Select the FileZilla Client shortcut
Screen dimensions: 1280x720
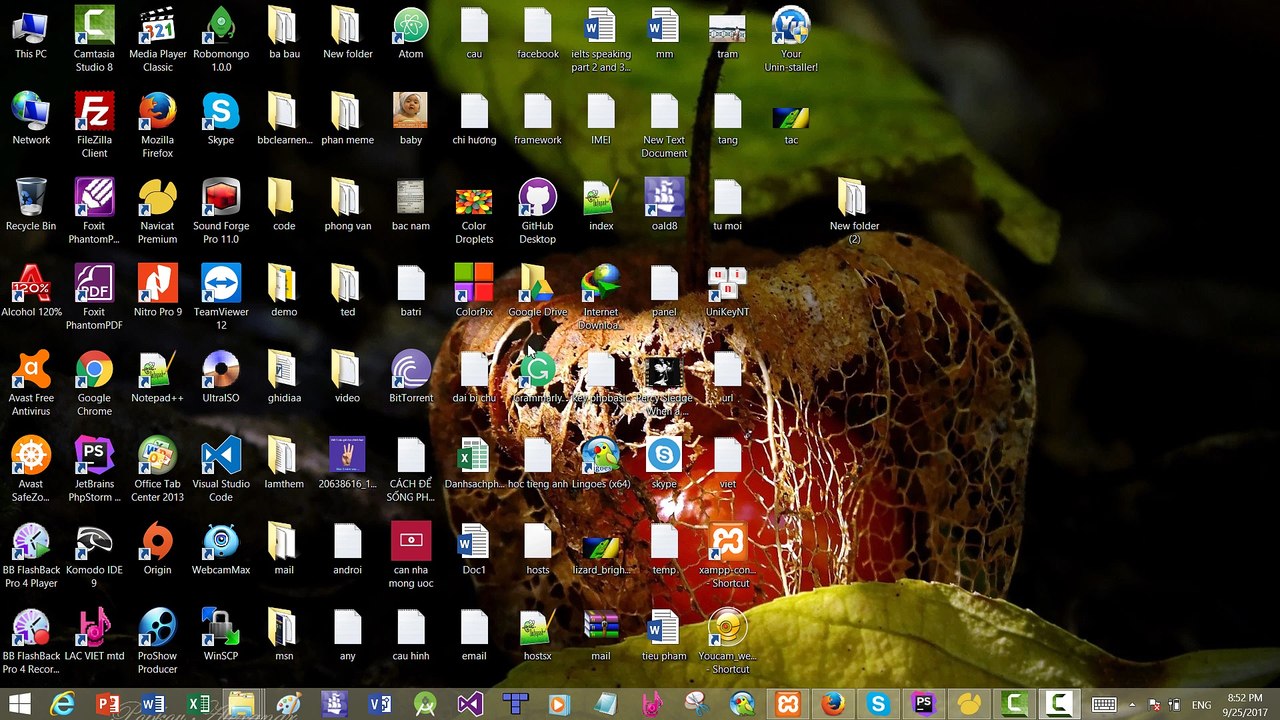[x=95, y=125]
